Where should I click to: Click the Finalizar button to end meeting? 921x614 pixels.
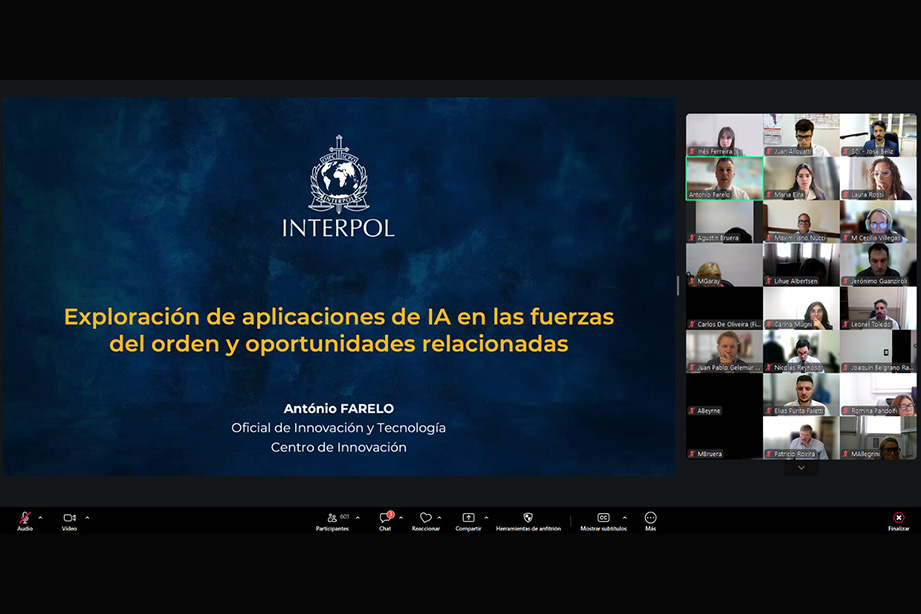(898, 518)
